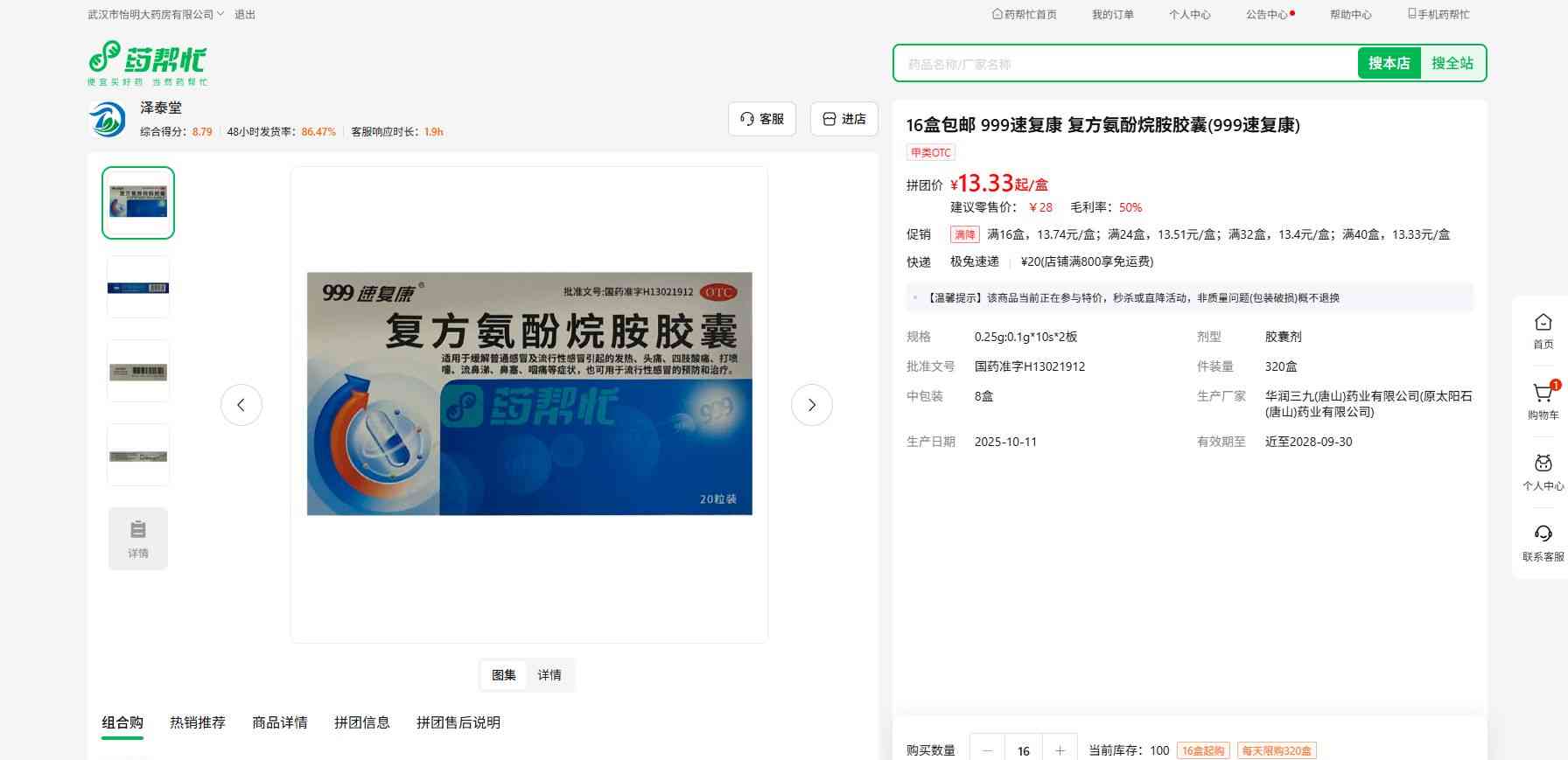Click the 泽泰堂 store avatar icon
The image size is (1568, 760).
[108, 120]
